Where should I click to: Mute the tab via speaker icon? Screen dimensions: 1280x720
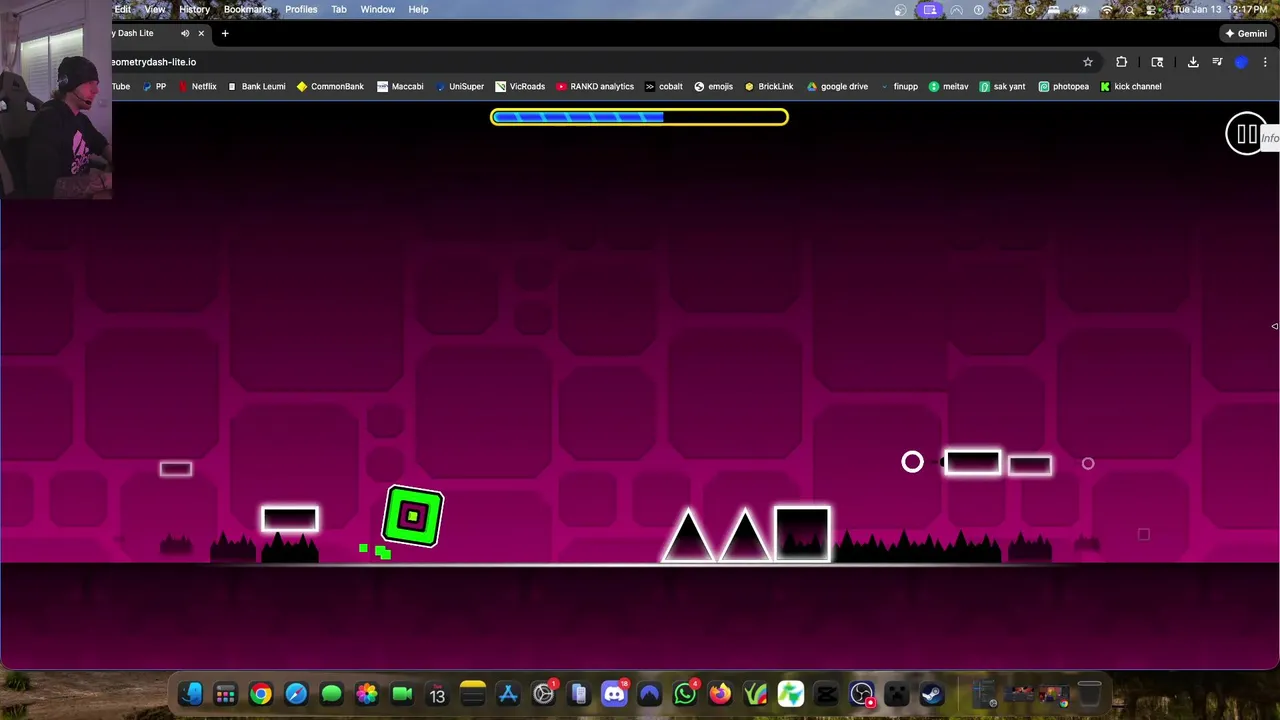coord(185,33)
